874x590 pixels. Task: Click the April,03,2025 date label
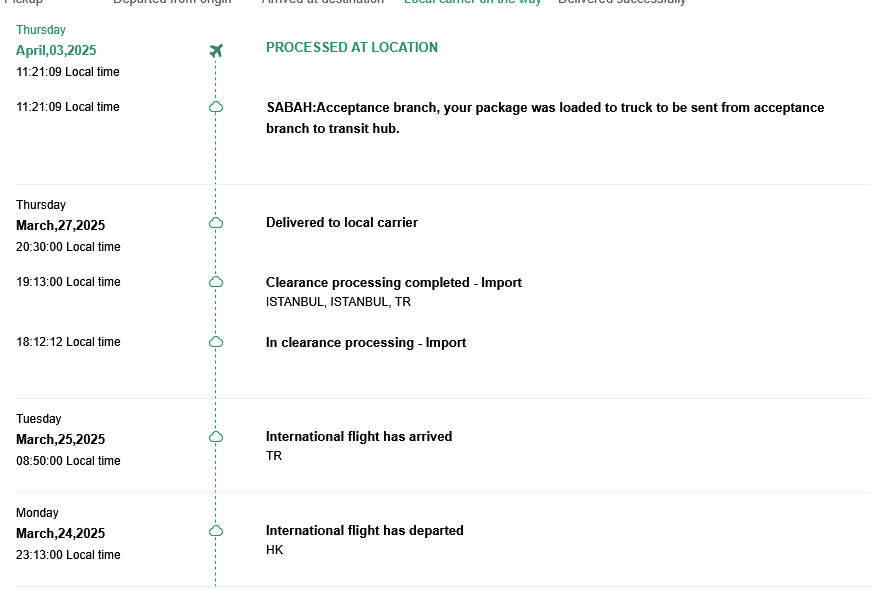pyautogui.click(x=56, y=50)
